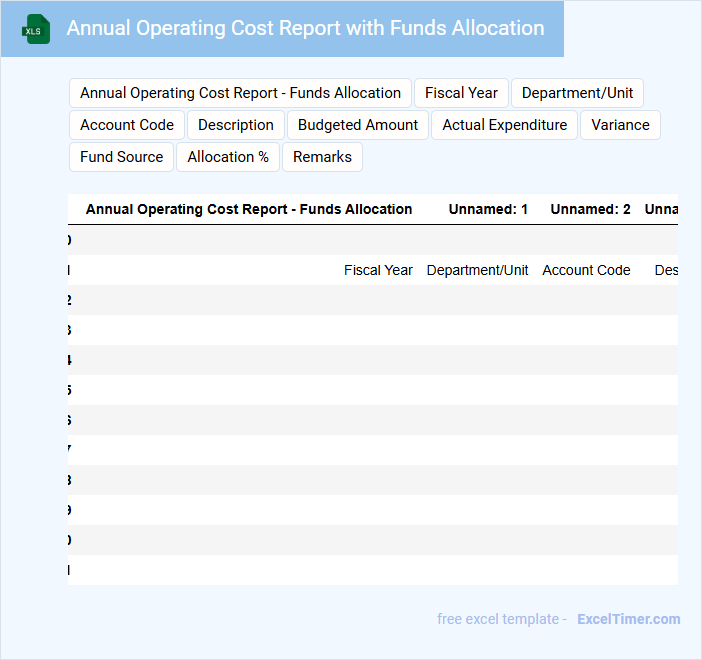Click the table's first column header title
This screenshot has height=660, width=702.
[249, 210]
